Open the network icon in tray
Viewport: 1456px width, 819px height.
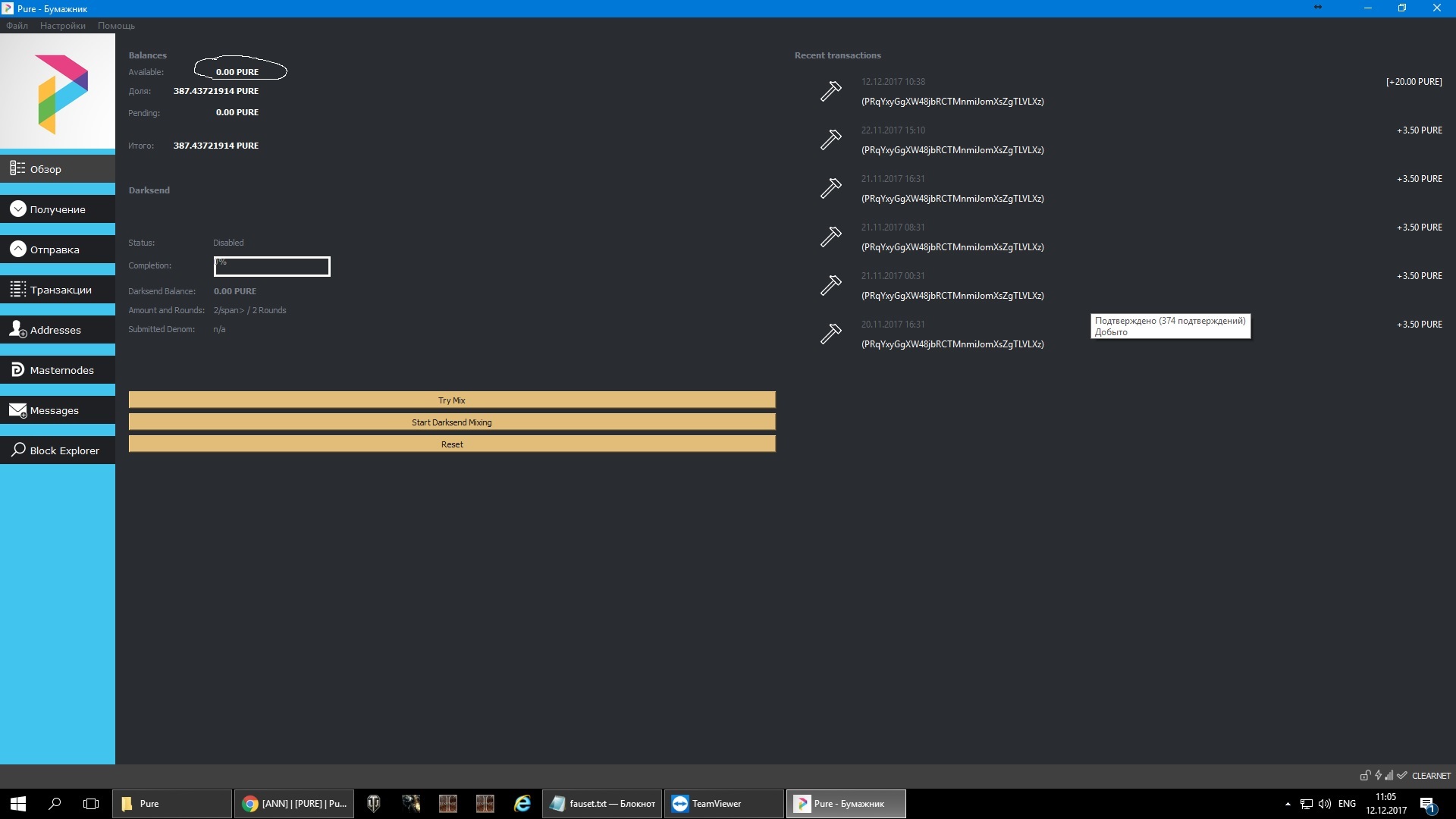(x=1307, y=804)
